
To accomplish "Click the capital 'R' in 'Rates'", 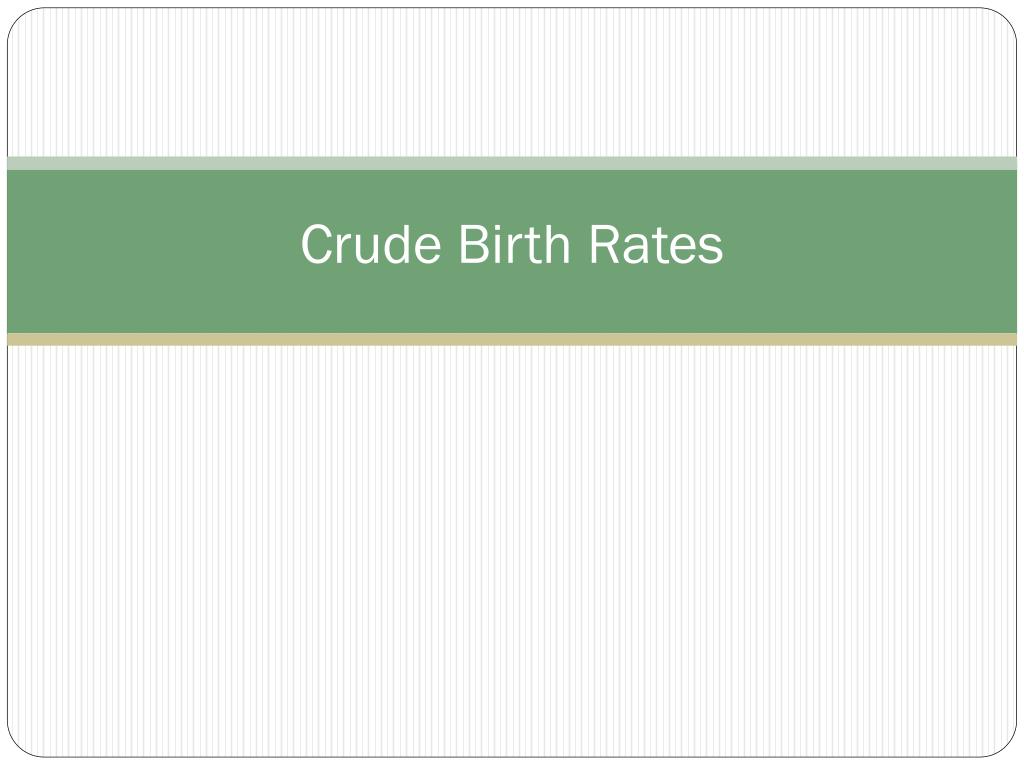I will (605, 244).
